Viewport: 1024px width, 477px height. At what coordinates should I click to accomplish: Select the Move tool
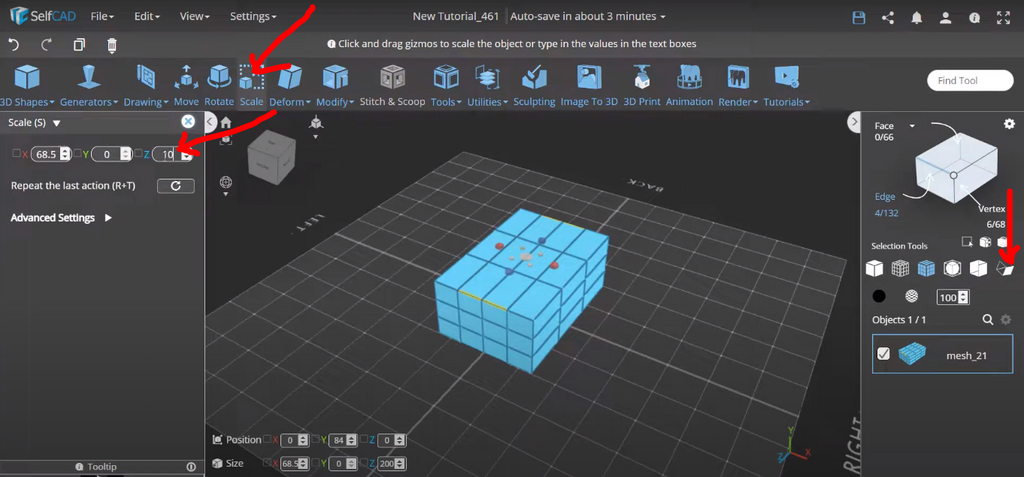tap(186, 85)
